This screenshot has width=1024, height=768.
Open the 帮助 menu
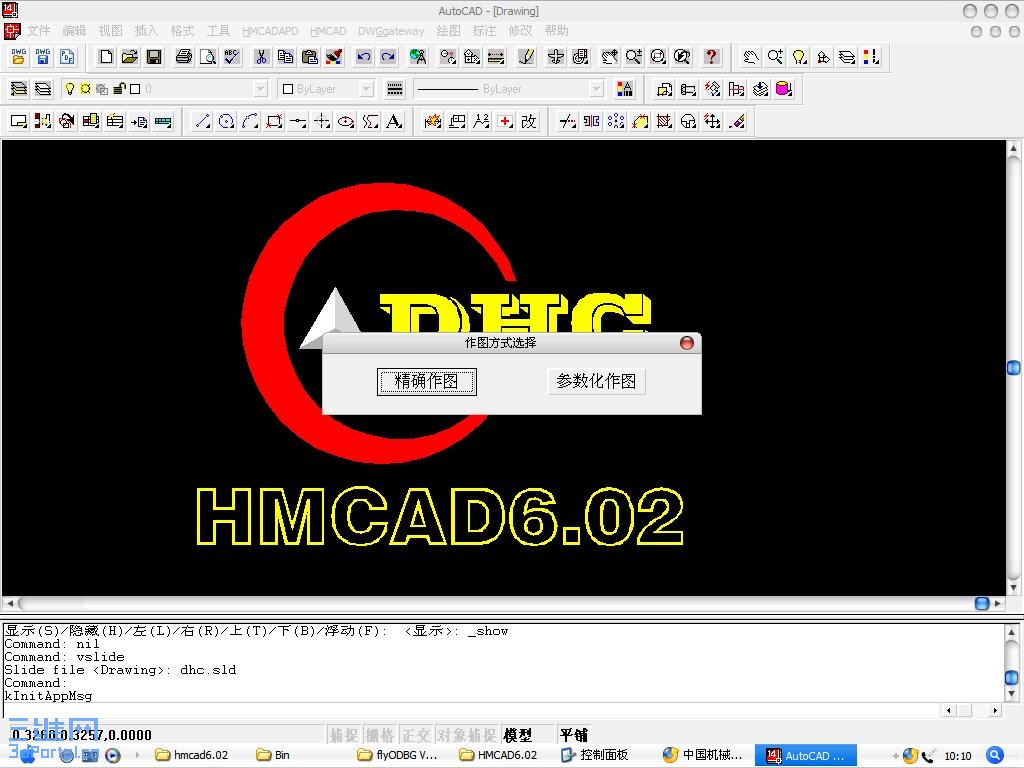(556, 31)
